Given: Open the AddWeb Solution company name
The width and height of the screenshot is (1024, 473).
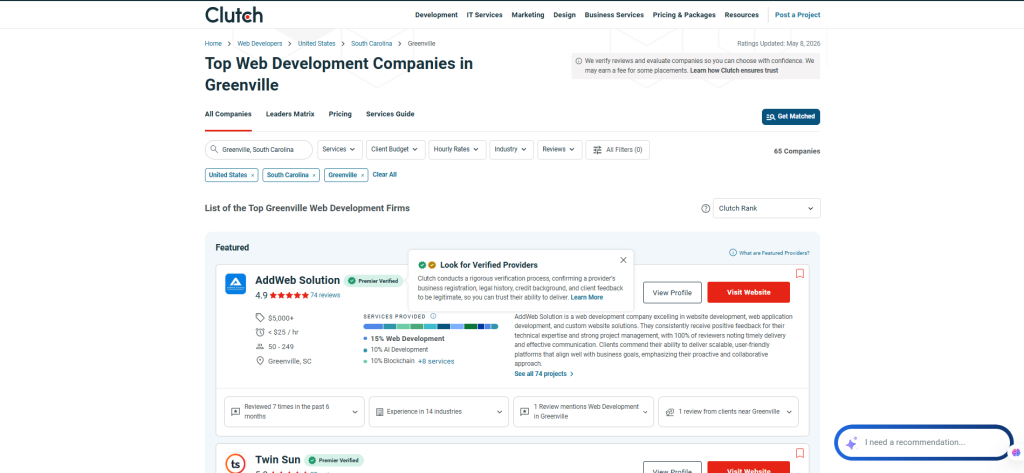Looking at the screenshot, I should click(298, 280).
